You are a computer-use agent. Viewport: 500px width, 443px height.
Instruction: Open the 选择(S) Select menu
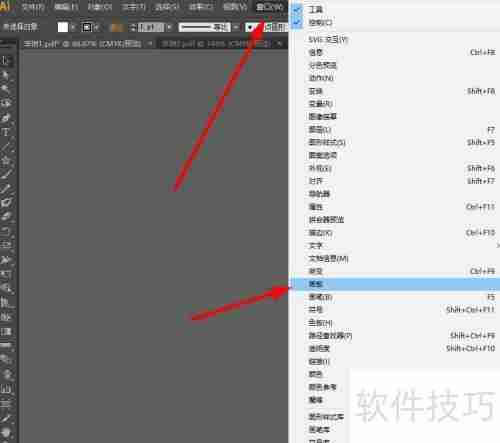point(167,7)
